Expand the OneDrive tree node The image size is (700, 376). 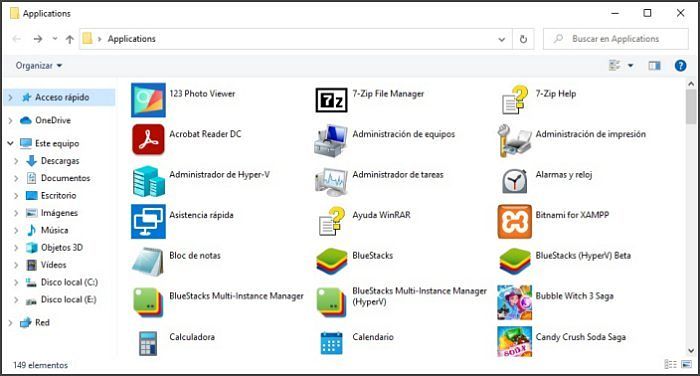tap(10, 121)
